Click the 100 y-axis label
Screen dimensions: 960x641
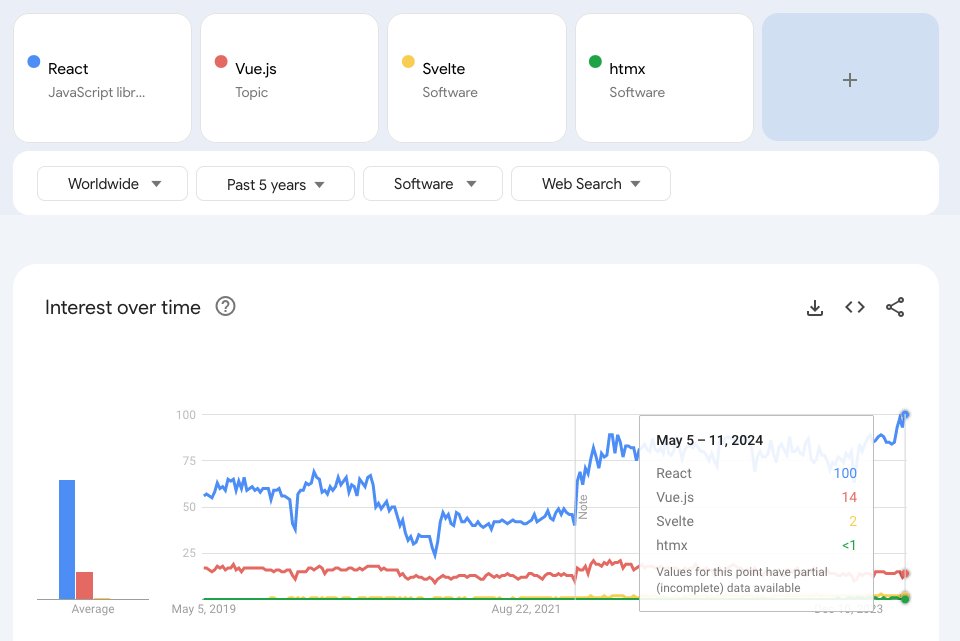tap(186, 414)
